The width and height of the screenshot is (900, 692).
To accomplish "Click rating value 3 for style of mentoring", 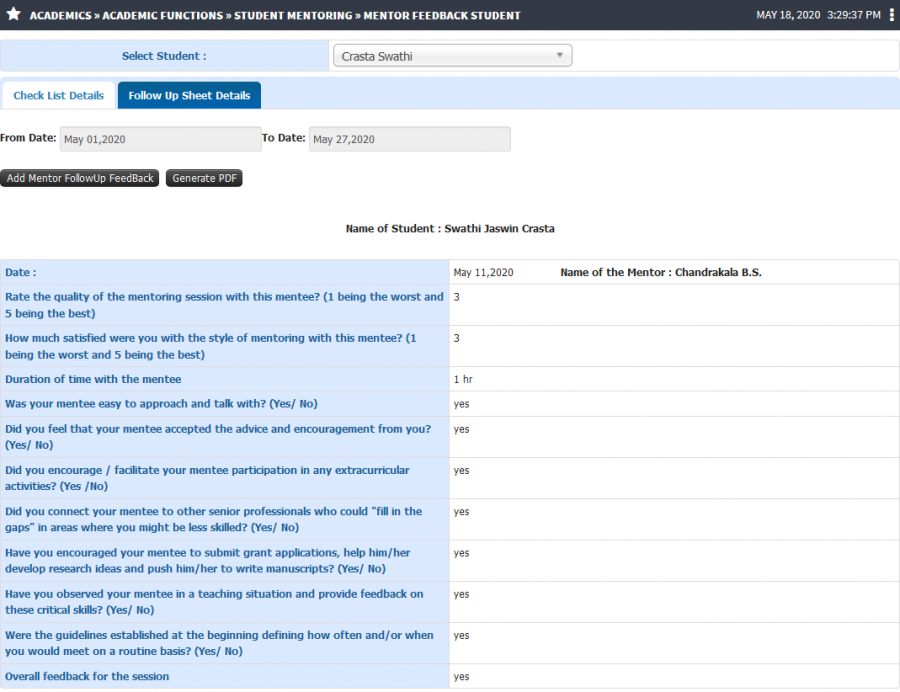I will point(456,338).
